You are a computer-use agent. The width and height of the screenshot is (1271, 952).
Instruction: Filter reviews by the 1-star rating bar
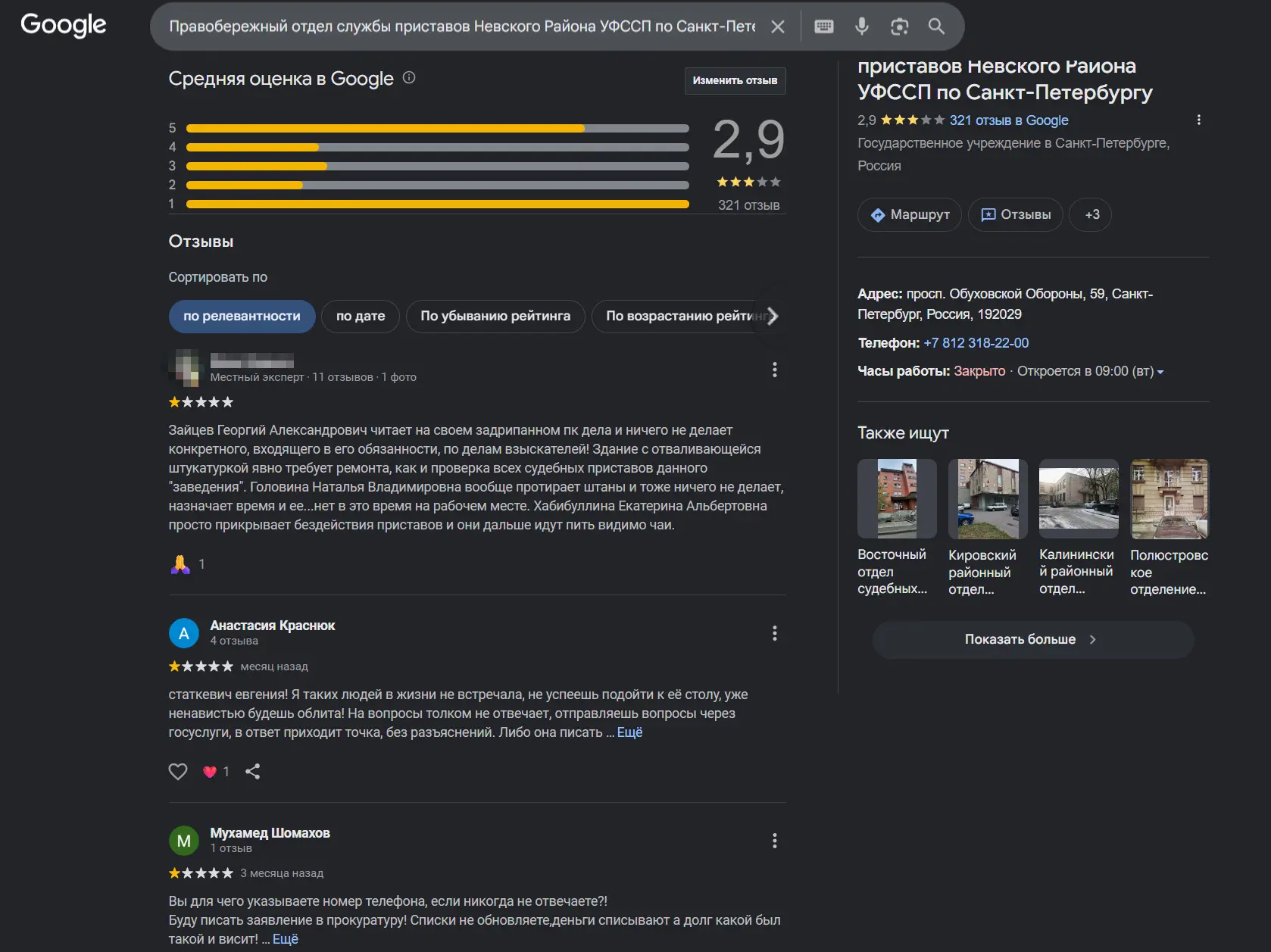[438, 204]
